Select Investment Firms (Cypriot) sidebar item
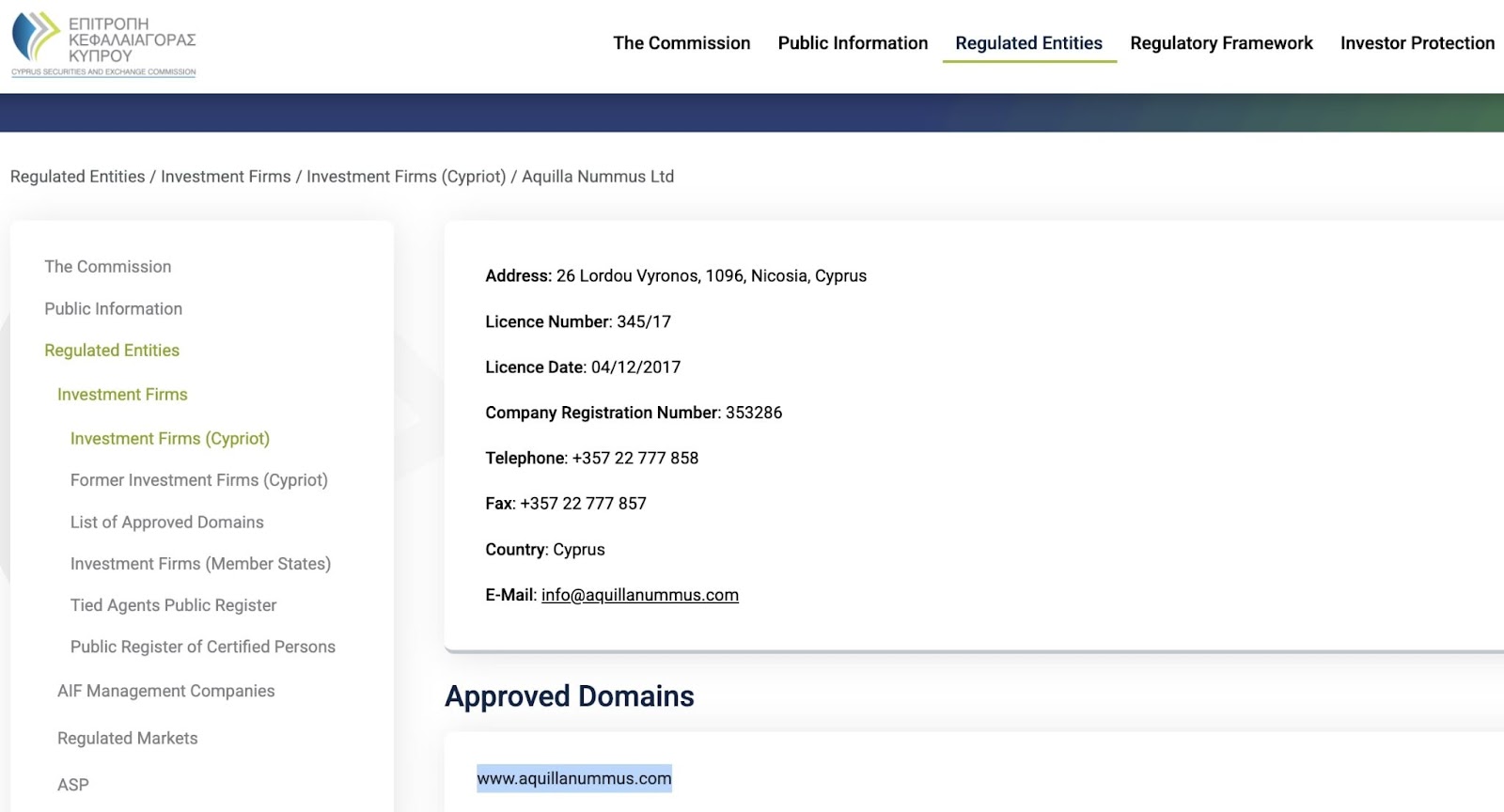The image size is (1504, 812). [x=170, y=439]
